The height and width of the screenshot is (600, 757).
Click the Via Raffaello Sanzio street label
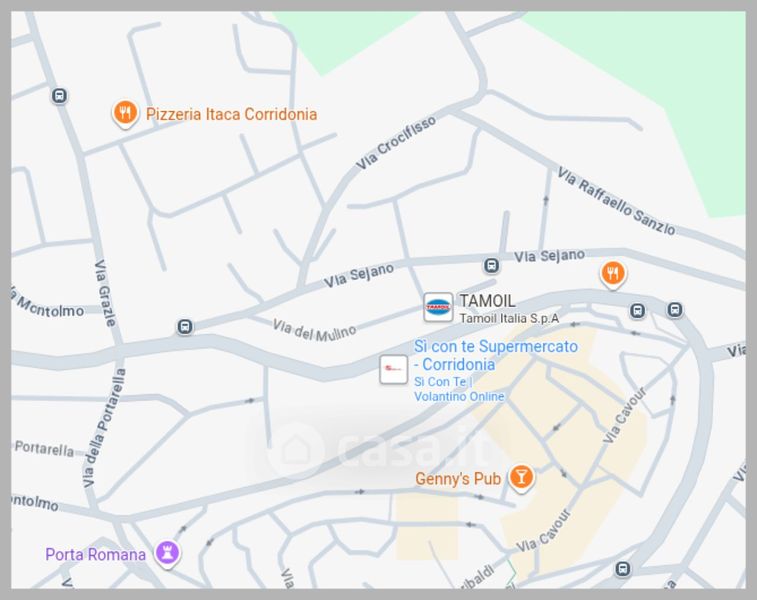click(617, 201)
